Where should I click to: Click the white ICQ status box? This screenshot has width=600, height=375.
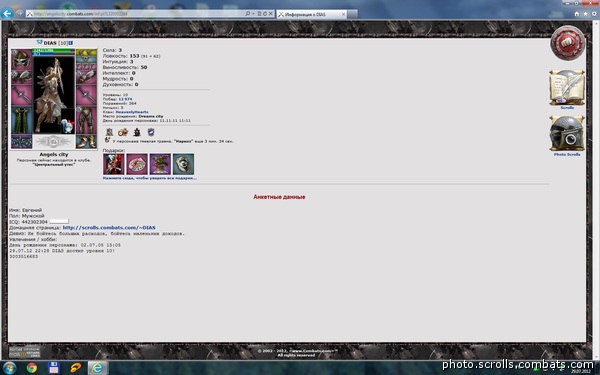tap(59, 221)
